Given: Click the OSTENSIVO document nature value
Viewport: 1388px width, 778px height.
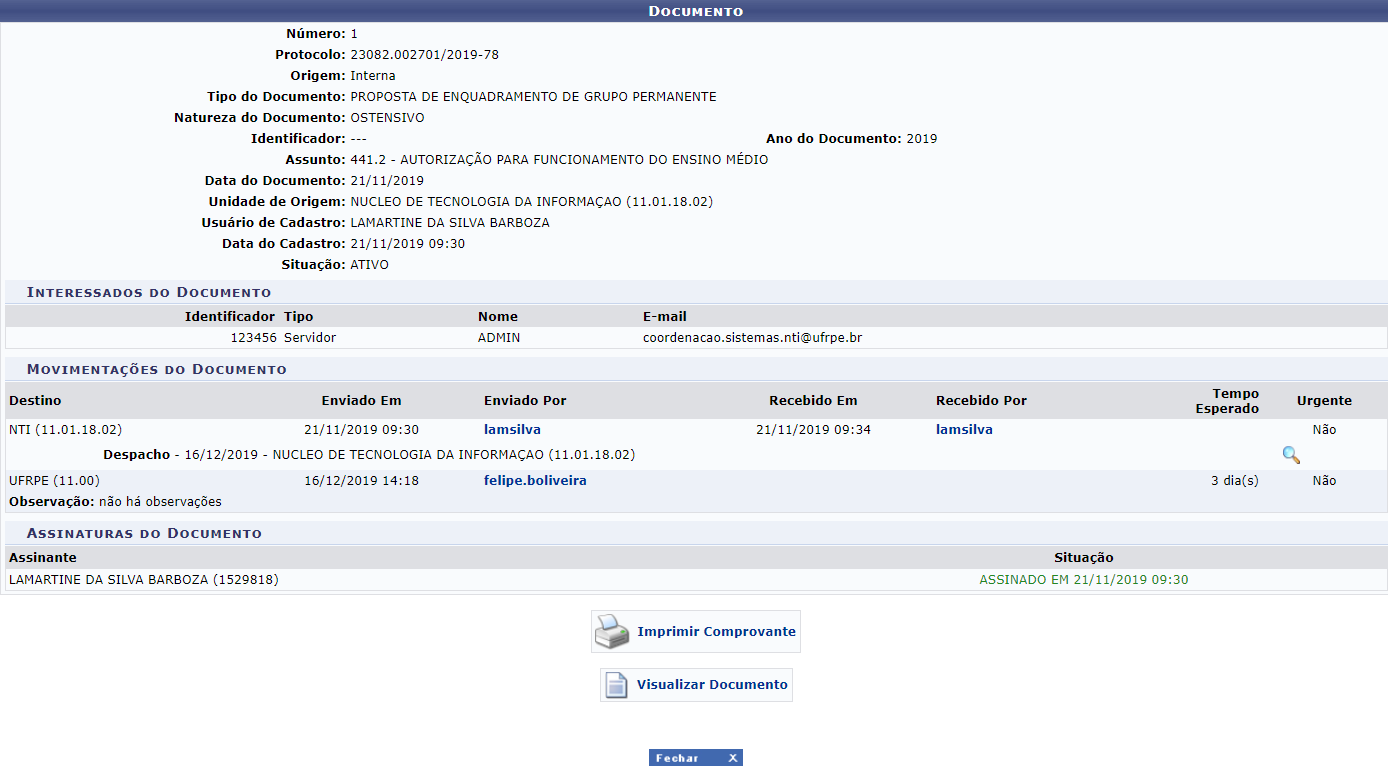Looking at the screenshot, I should pos(387,118).
